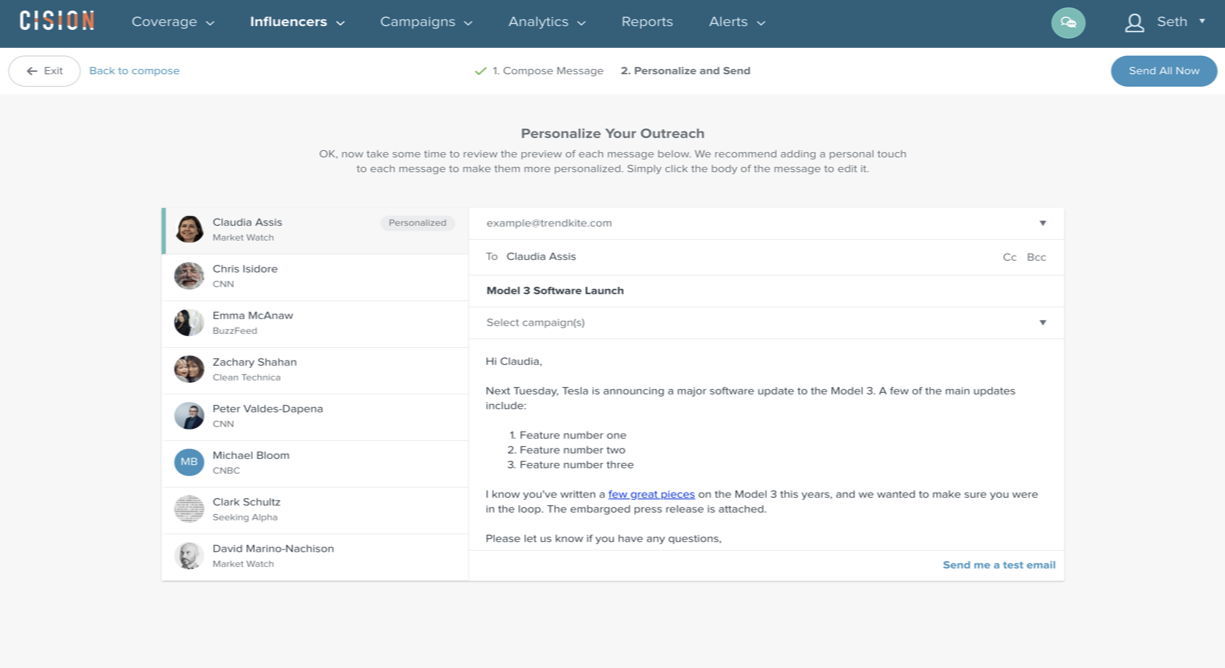Screen dimensions: 1225x668
Task: Expand the sender email address dropdown
Action: (1042, 223)
